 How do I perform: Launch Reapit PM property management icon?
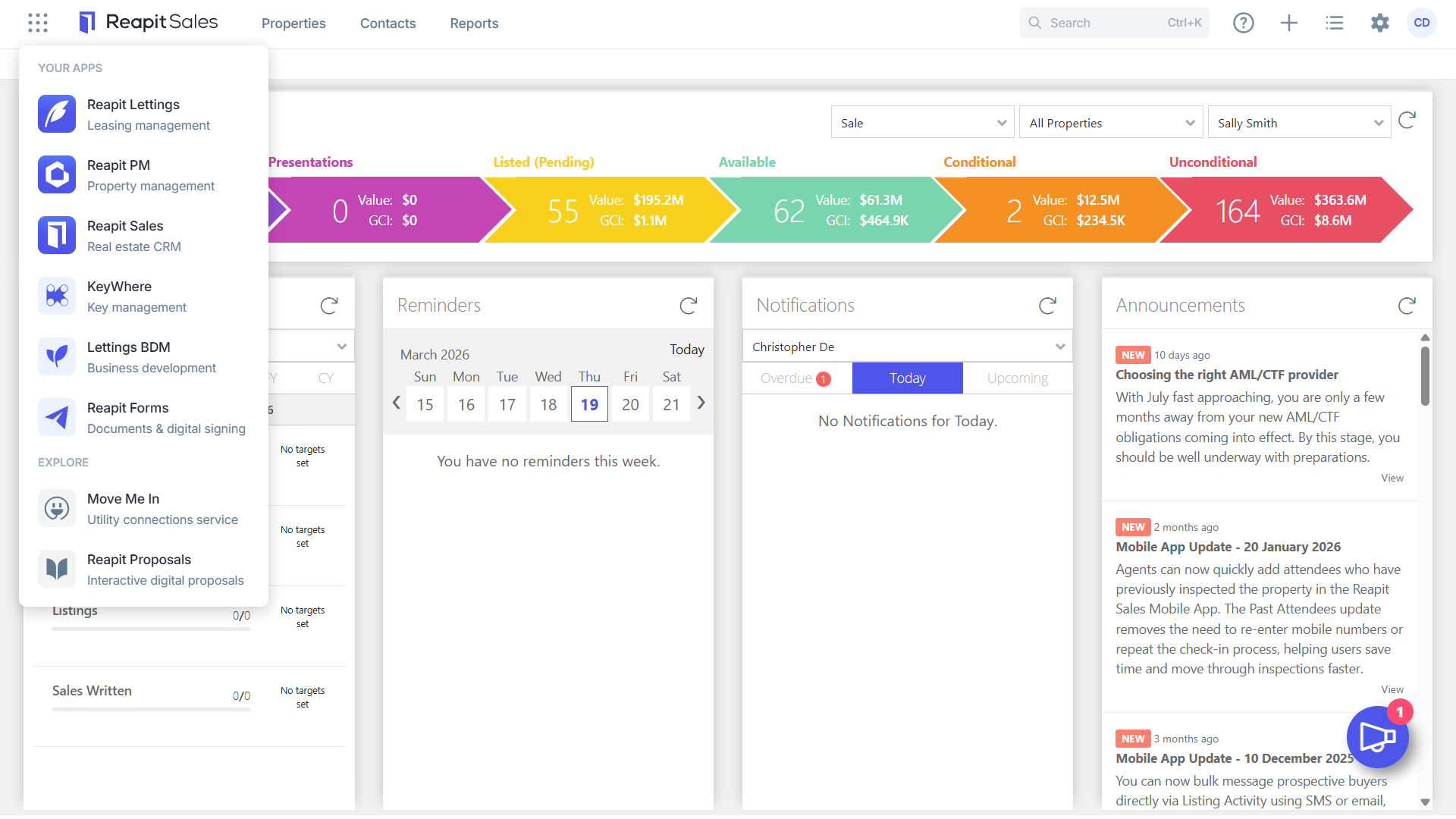tap(57, 174)
